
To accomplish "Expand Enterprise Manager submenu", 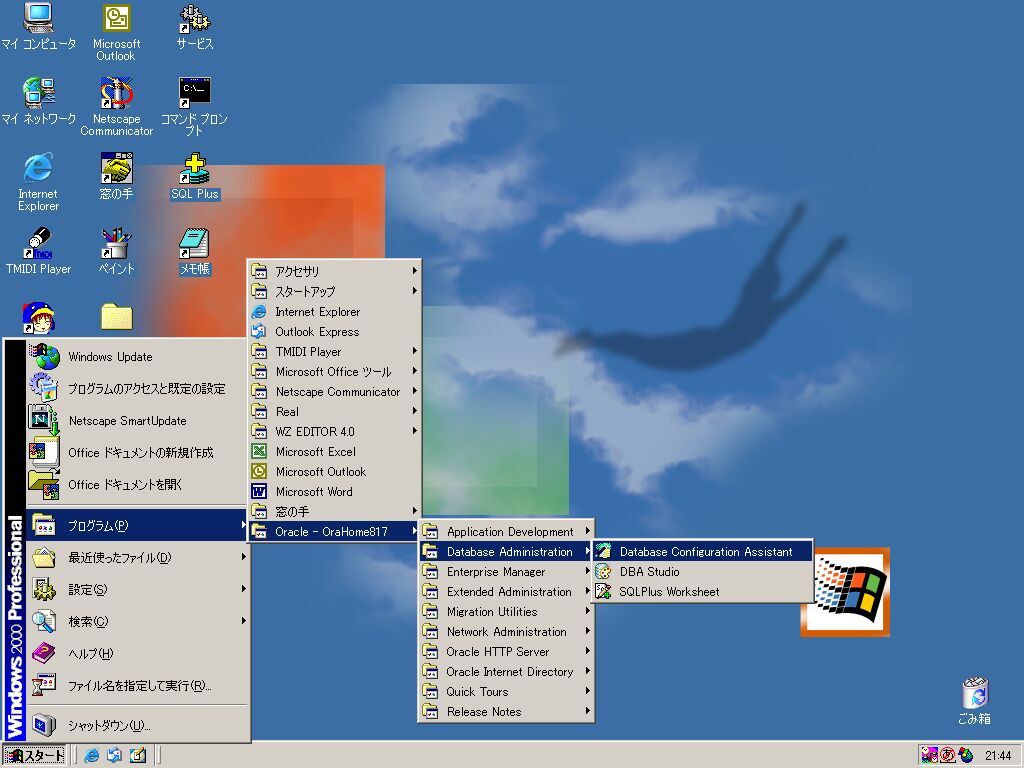I will pos(506,571).
